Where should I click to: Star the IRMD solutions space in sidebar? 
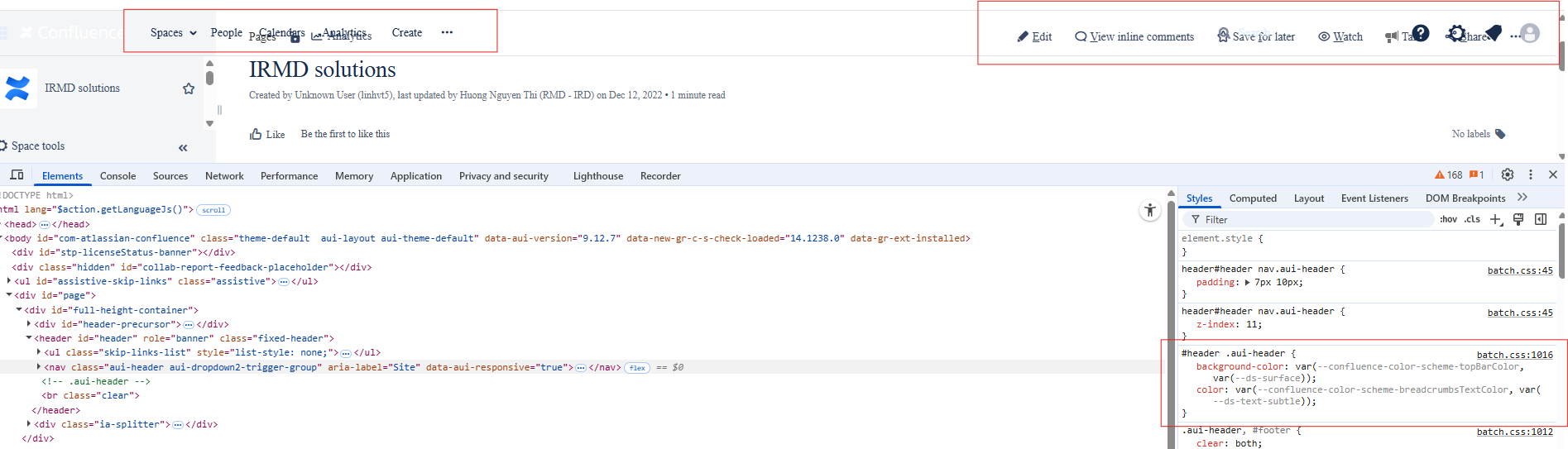pos(189,88)
